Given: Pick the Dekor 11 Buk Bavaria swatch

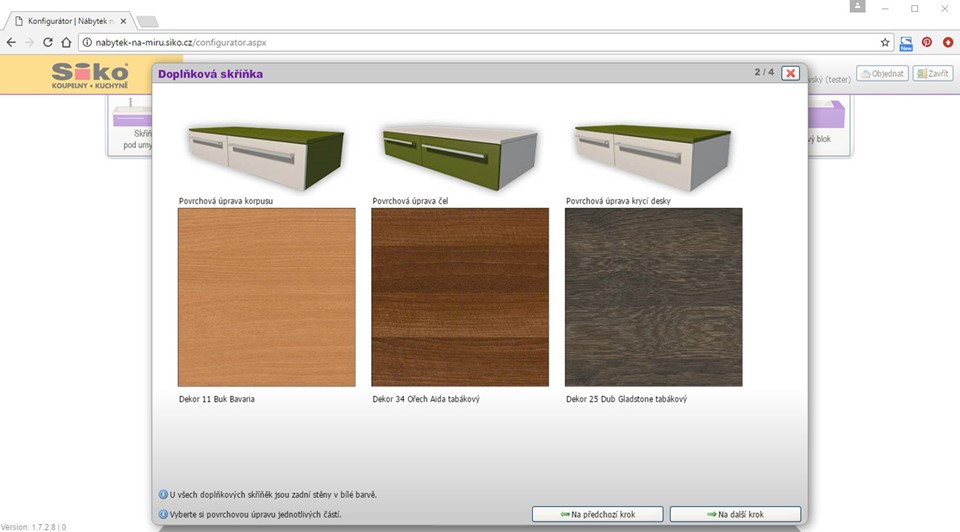Looking at the screenshot, I should [266, 297].
